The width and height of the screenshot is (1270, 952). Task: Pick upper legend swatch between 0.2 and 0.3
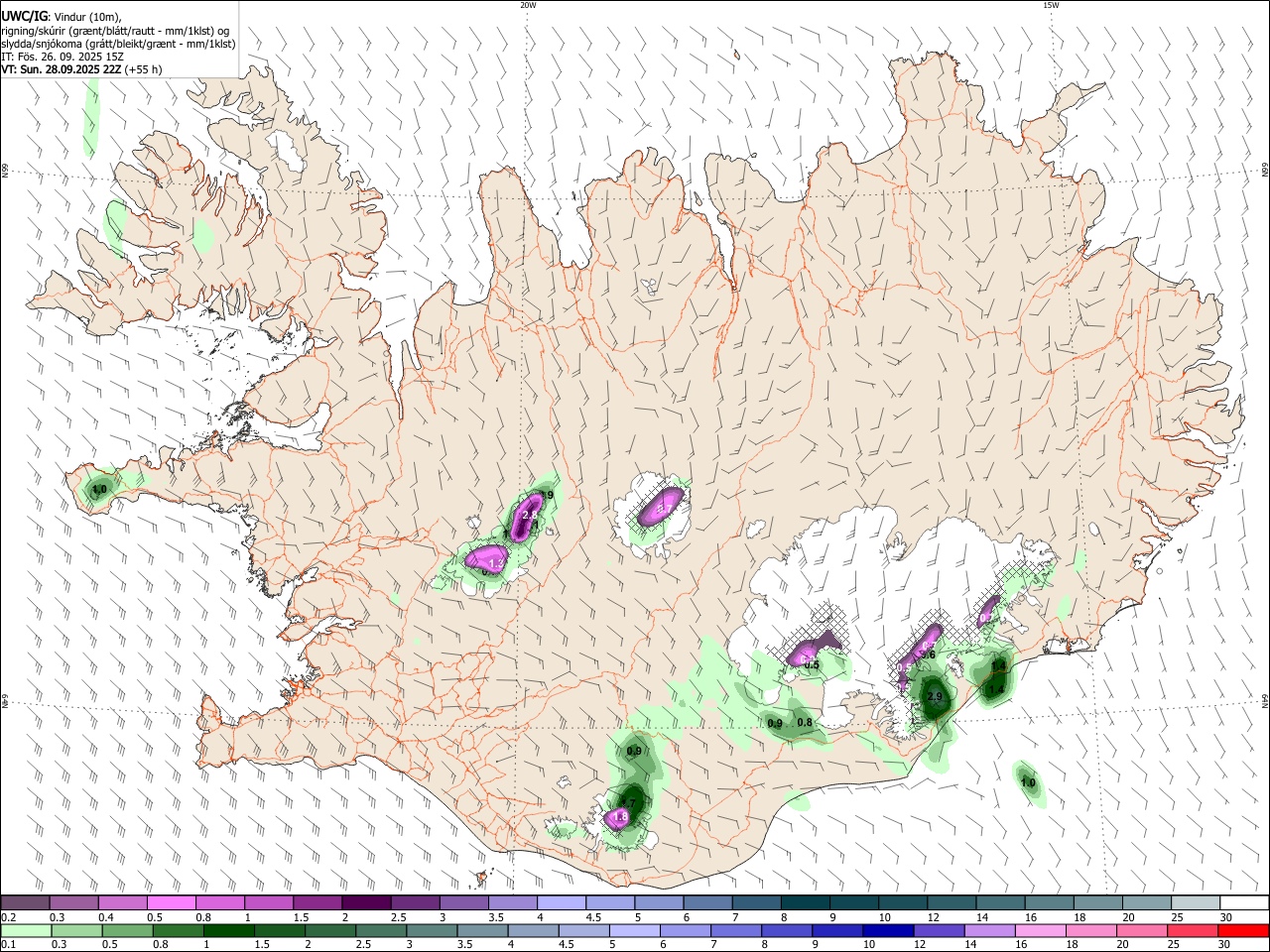tap(25, 903)
